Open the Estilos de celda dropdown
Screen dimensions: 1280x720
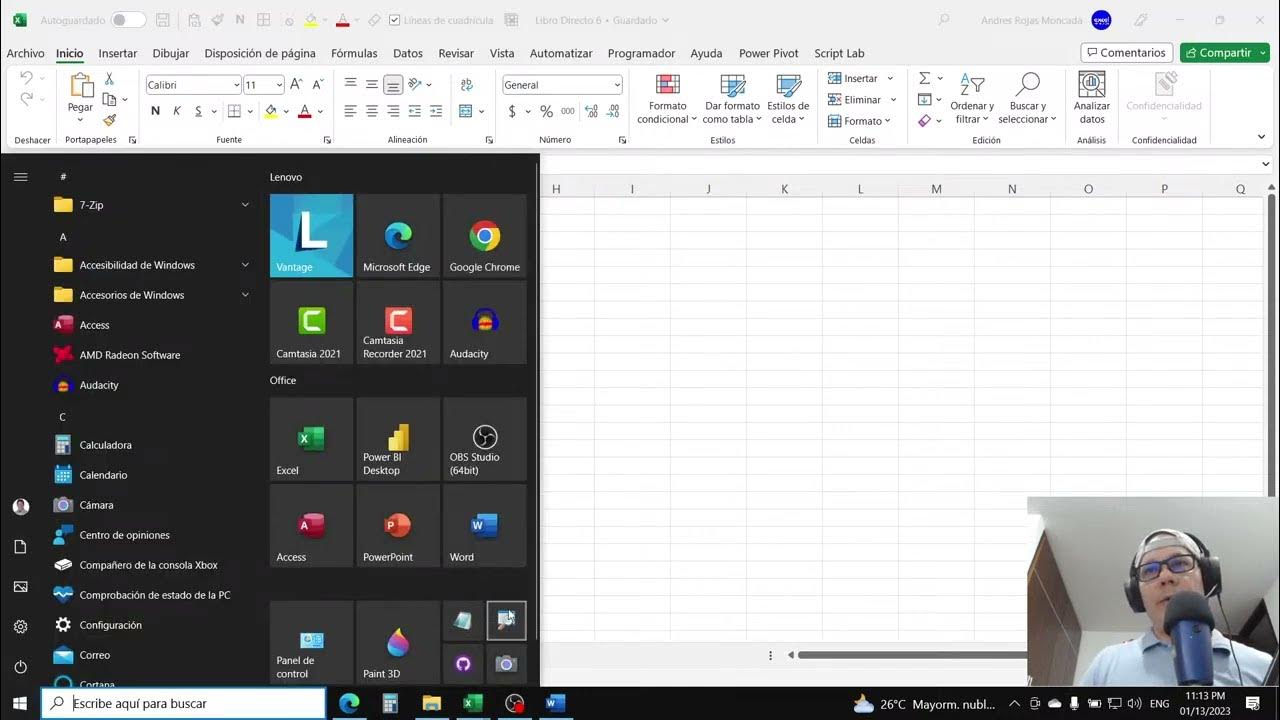point(788,100)
